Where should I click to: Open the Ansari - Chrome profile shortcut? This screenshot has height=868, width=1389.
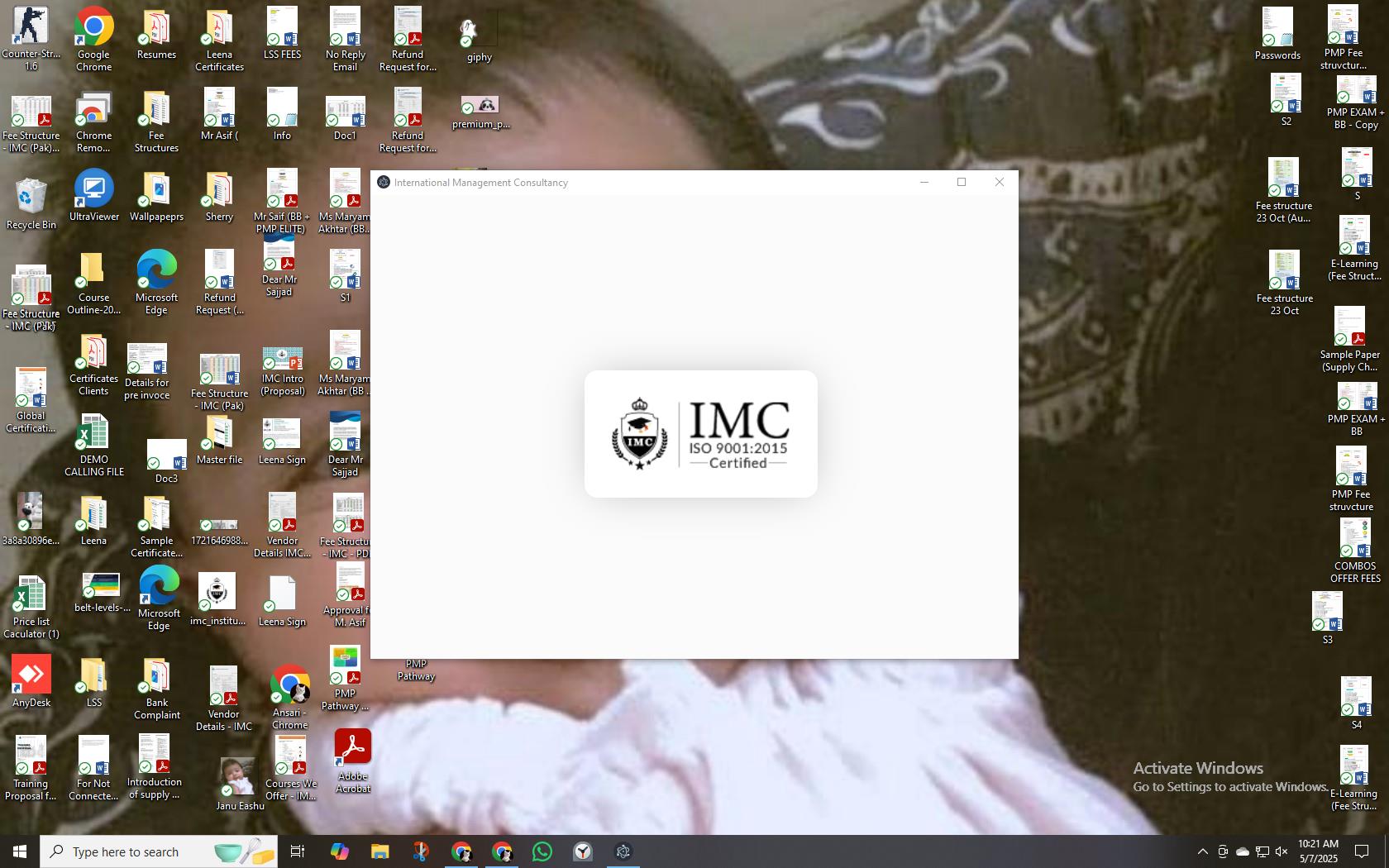coord(289,696)
